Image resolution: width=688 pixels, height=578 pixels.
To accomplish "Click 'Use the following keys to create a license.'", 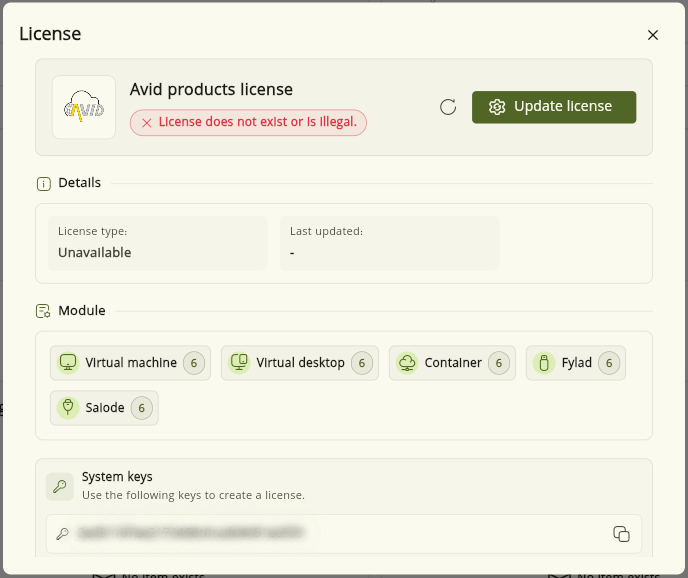I will 194,495.
